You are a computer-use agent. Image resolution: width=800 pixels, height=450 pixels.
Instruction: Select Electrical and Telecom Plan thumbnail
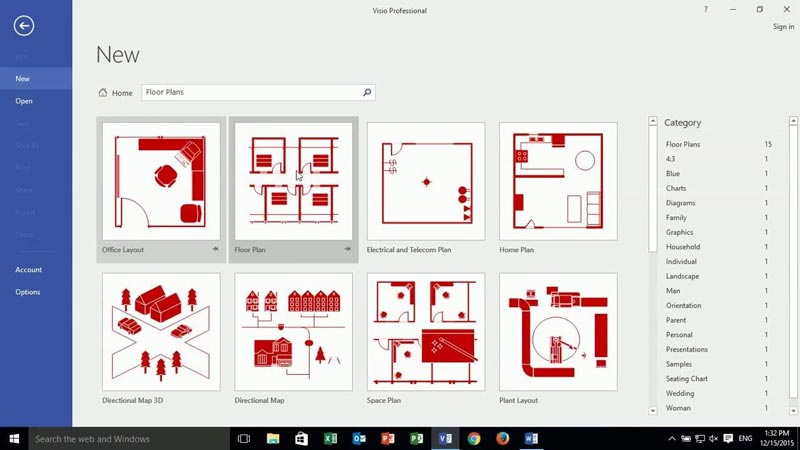(x=426, y=181)
